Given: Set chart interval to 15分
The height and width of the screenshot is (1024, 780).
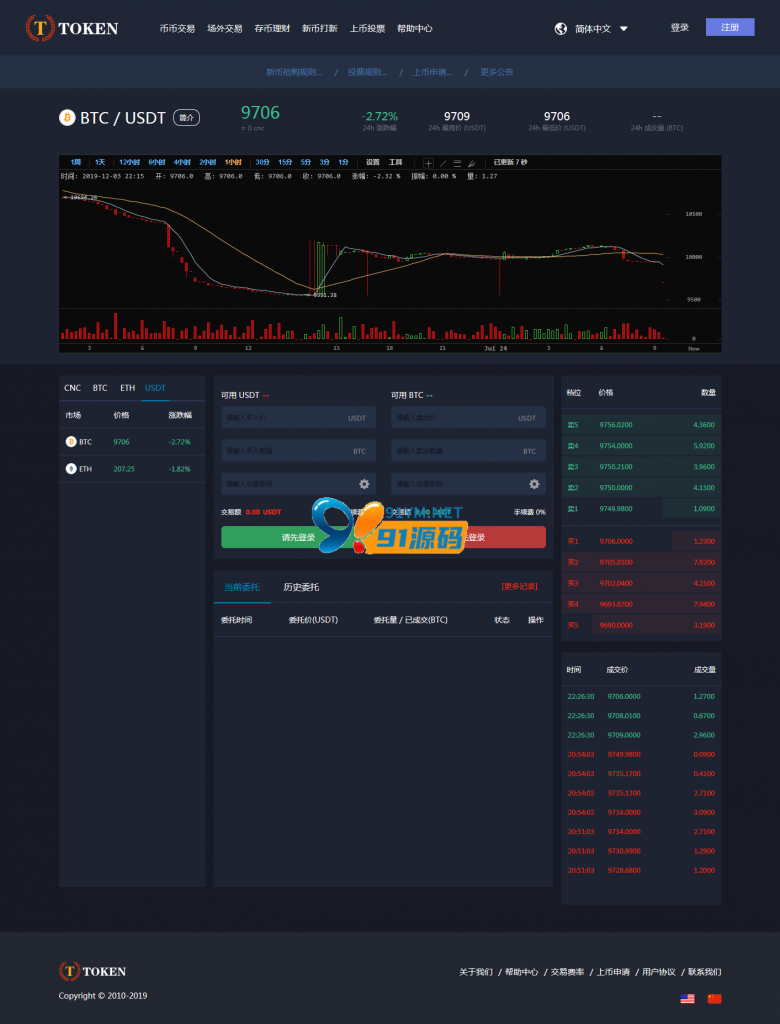Looking at the screenshot, I should click(285, 162).
